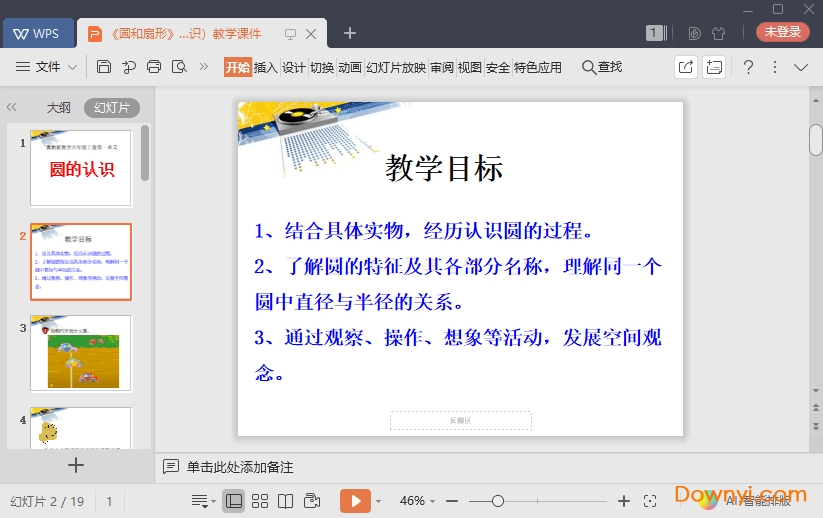This screenshot has width=823, height=518.
Task: Switch to the 审阅 tab
Action: [x=442, y=67]
